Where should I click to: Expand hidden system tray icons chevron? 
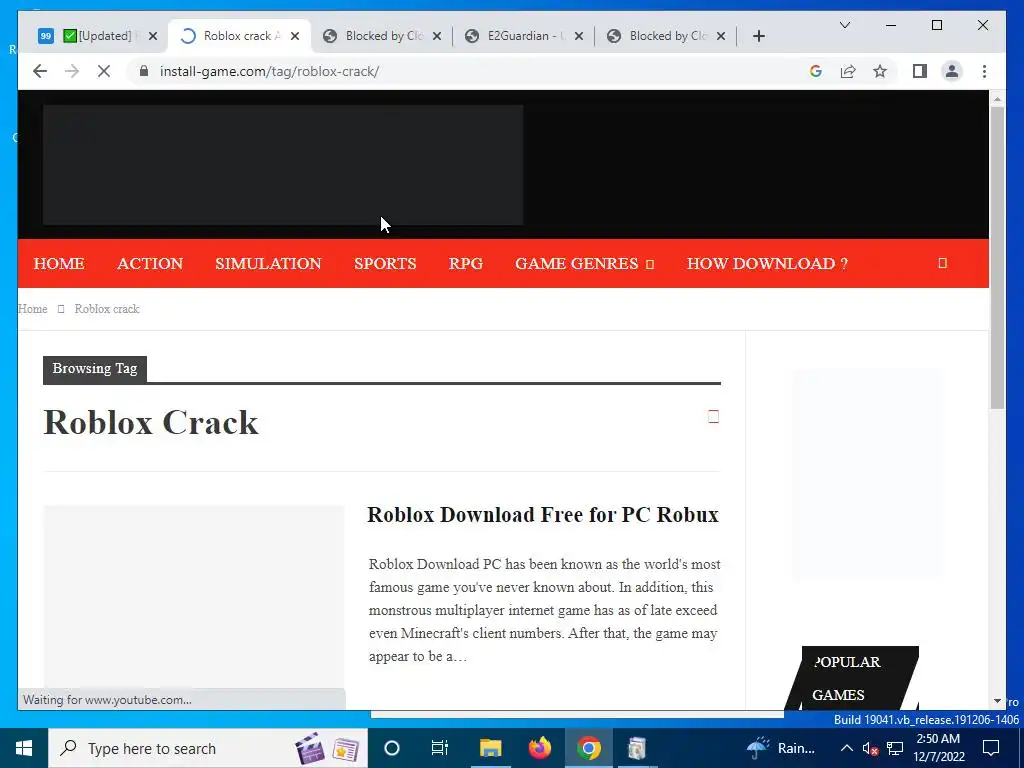click(x=846, y=748)
